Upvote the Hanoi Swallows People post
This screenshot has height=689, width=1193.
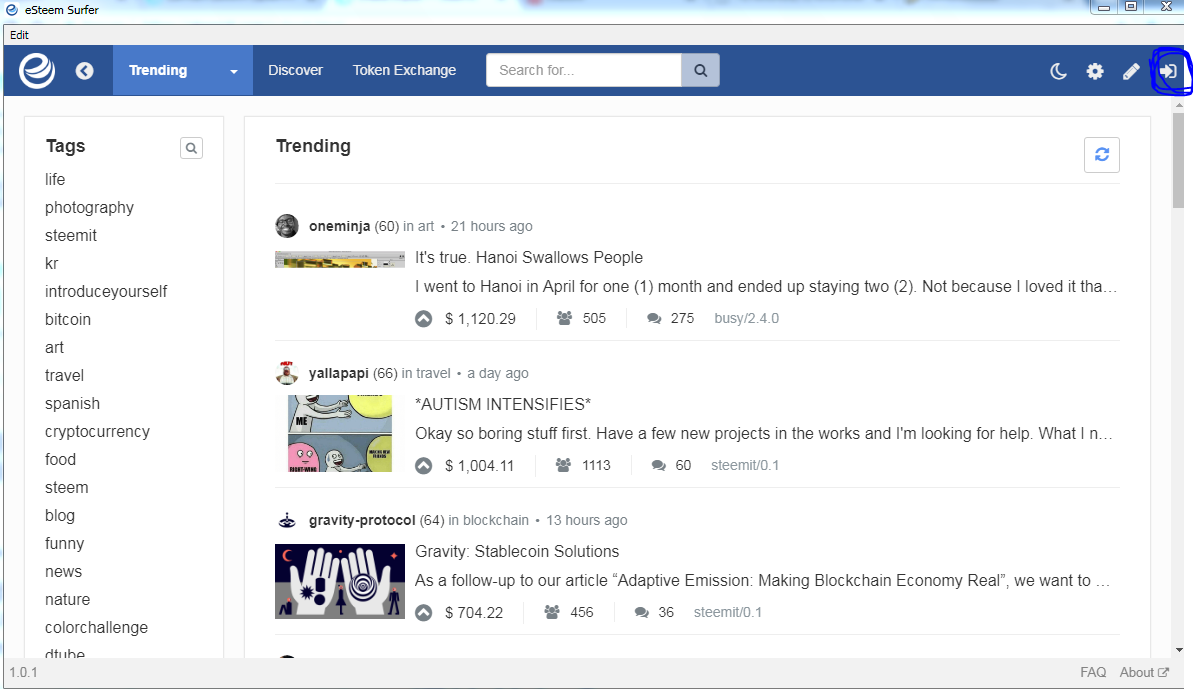pyautogui.click(x=424, y=319)
